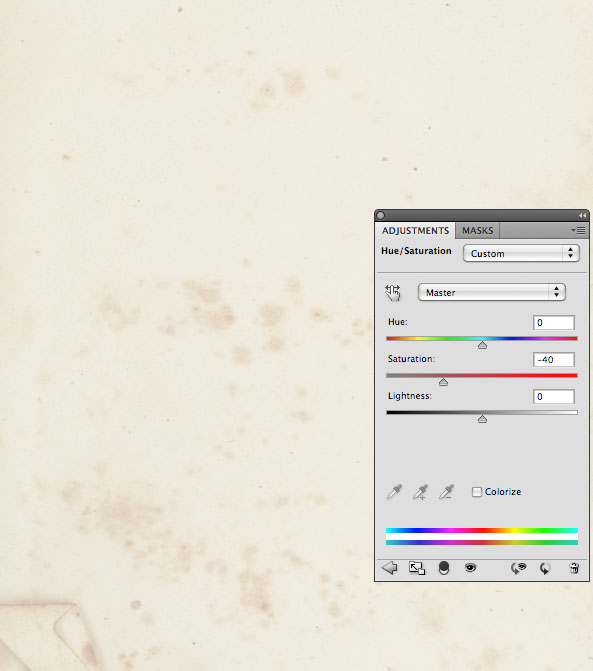Click the Hue: label

click(397, 322)
